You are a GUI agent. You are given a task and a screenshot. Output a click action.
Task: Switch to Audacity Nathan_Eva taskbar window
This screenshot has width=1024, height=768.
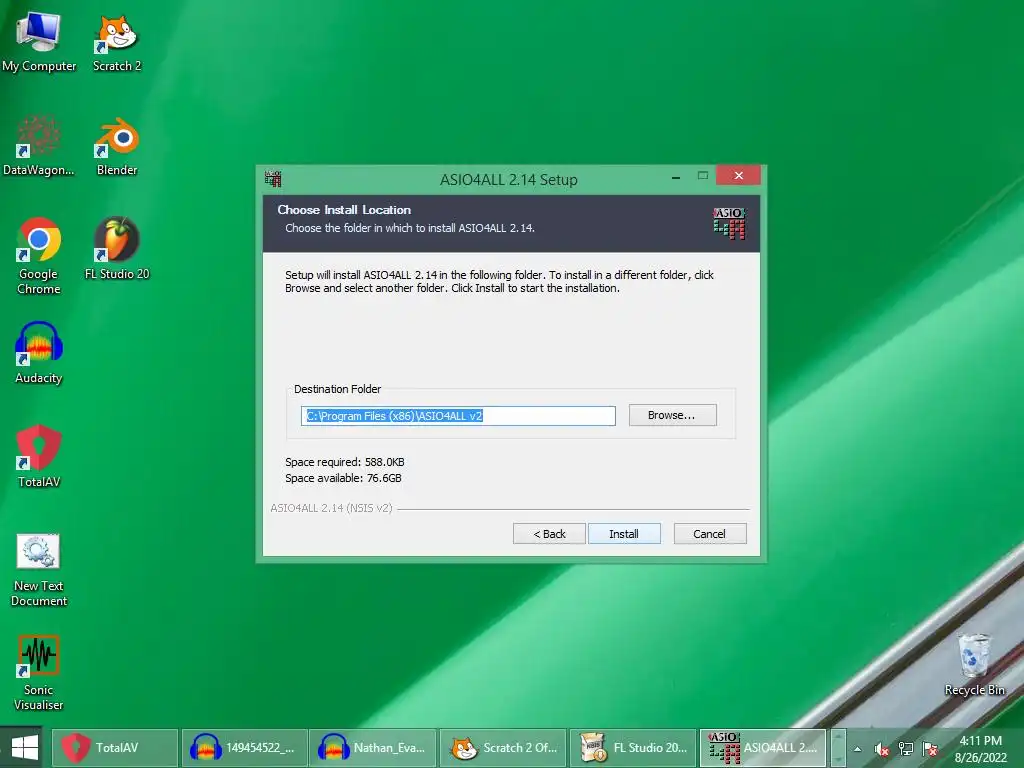[x=372, y=748]
